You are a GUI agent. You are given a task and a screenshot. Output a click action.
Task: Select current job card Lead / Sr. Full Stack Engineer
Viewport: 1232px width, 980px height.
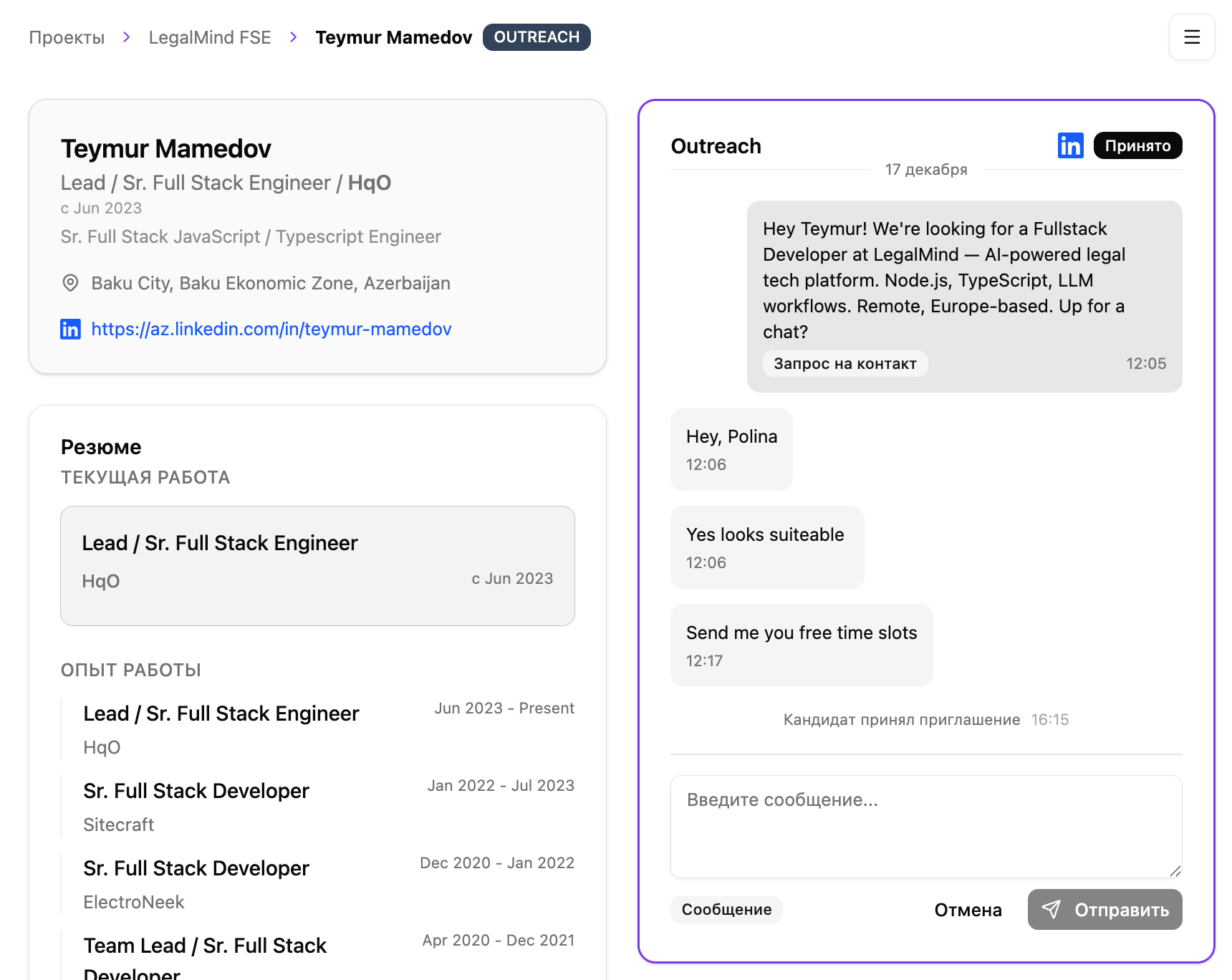click(x=317, y=565)
